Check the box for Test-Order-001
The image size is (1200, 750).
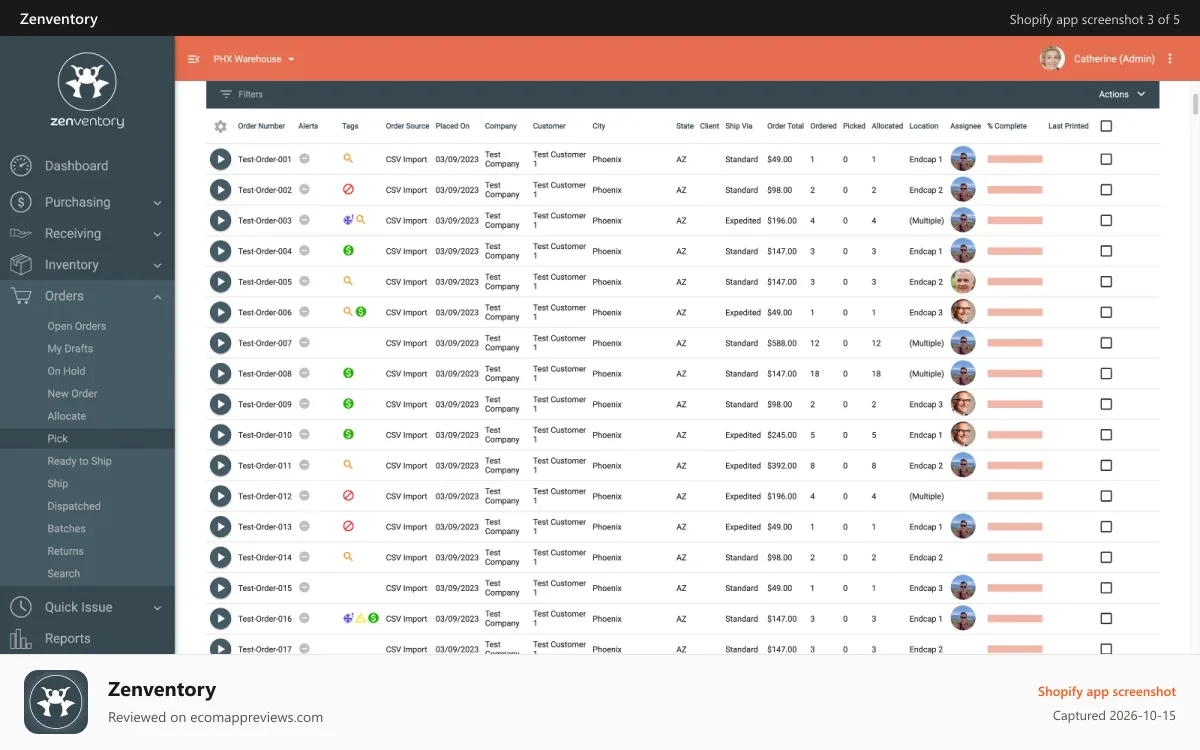point(1106,159)
